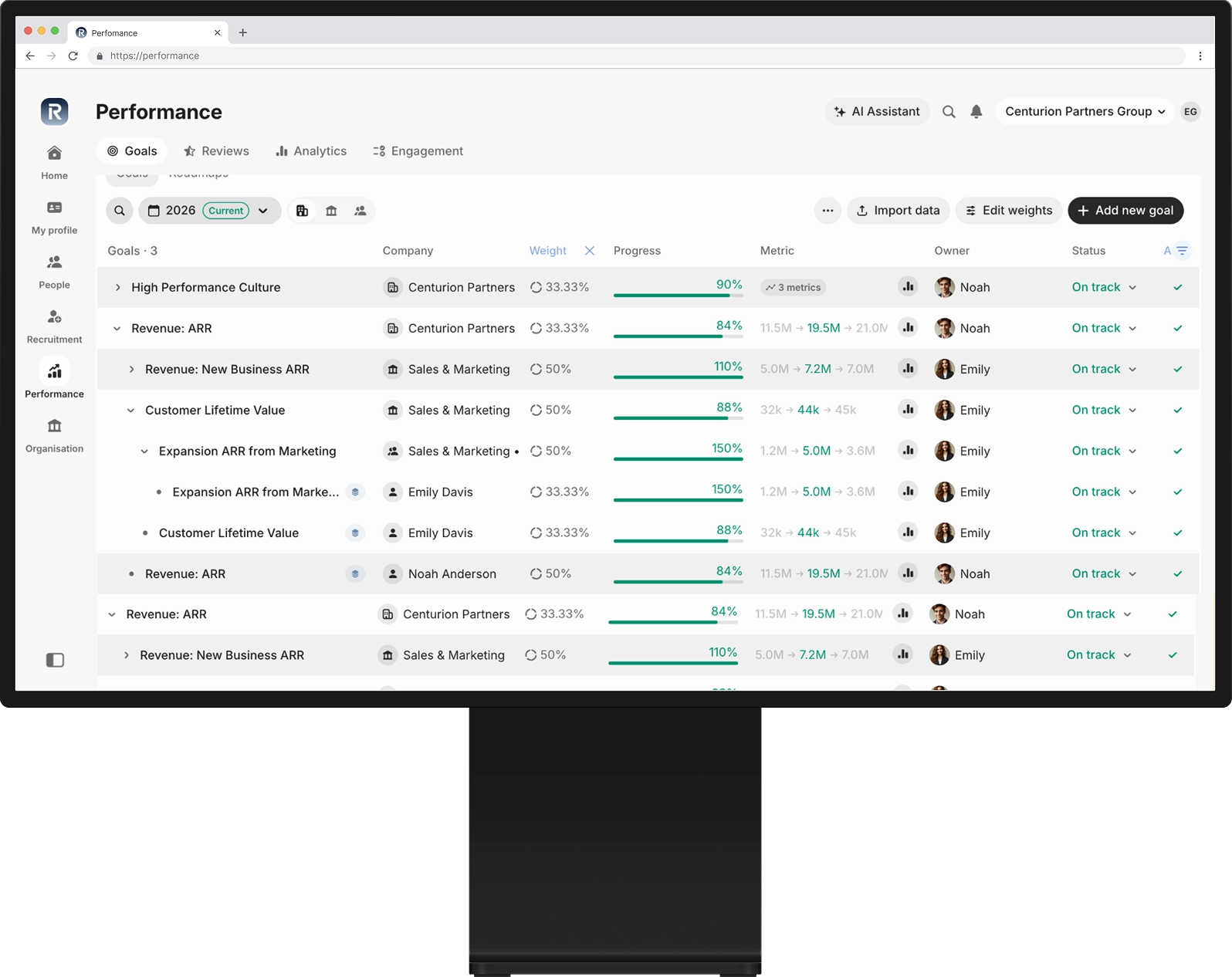Click the 3 metrics pill
1232x977 pixels.
click(793, 287)
